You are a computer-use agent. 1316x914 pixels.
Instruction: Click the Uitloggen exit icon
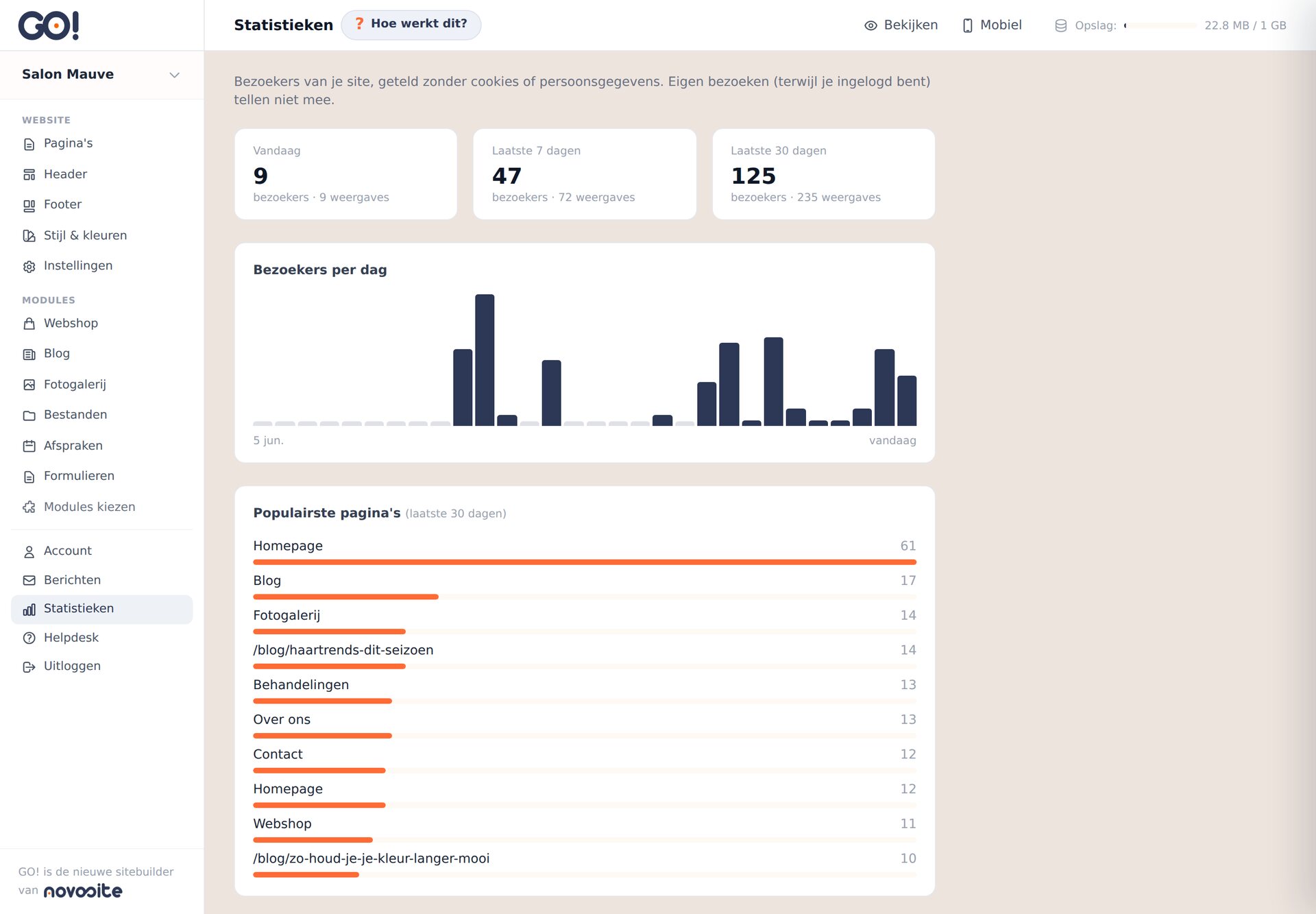pyautogui.click(x=29, y=666)
